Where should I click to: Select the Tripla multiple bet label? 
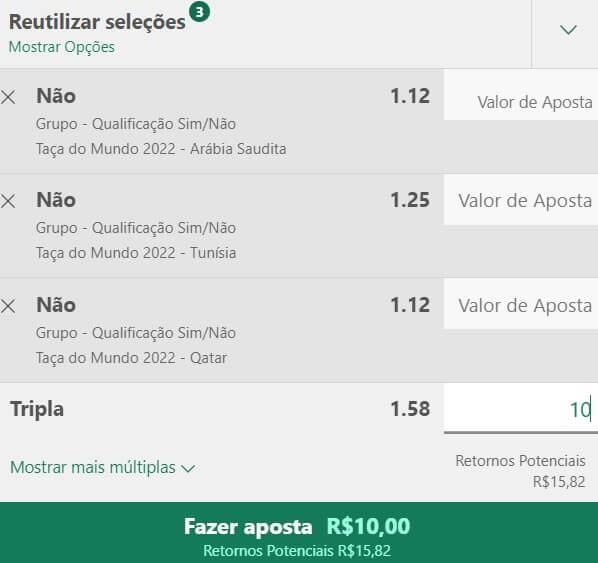pos(37,410)
